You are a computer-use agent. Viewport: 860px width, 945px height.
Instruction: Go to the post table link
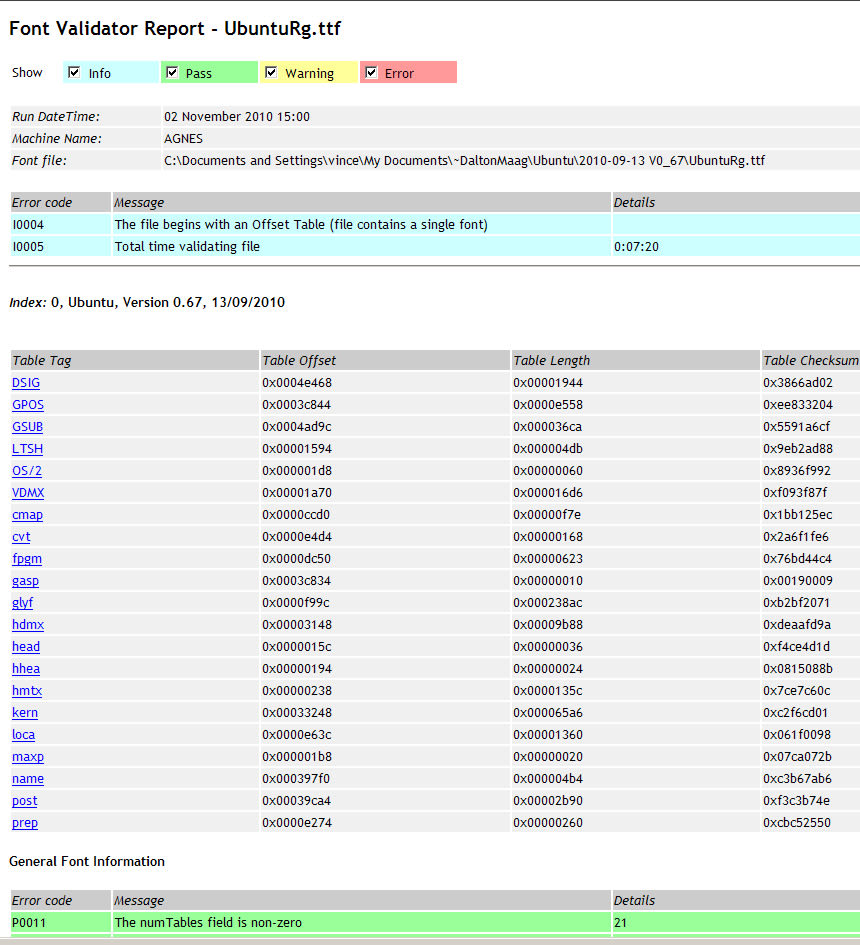pyautogui.click(x=25, y=800)
